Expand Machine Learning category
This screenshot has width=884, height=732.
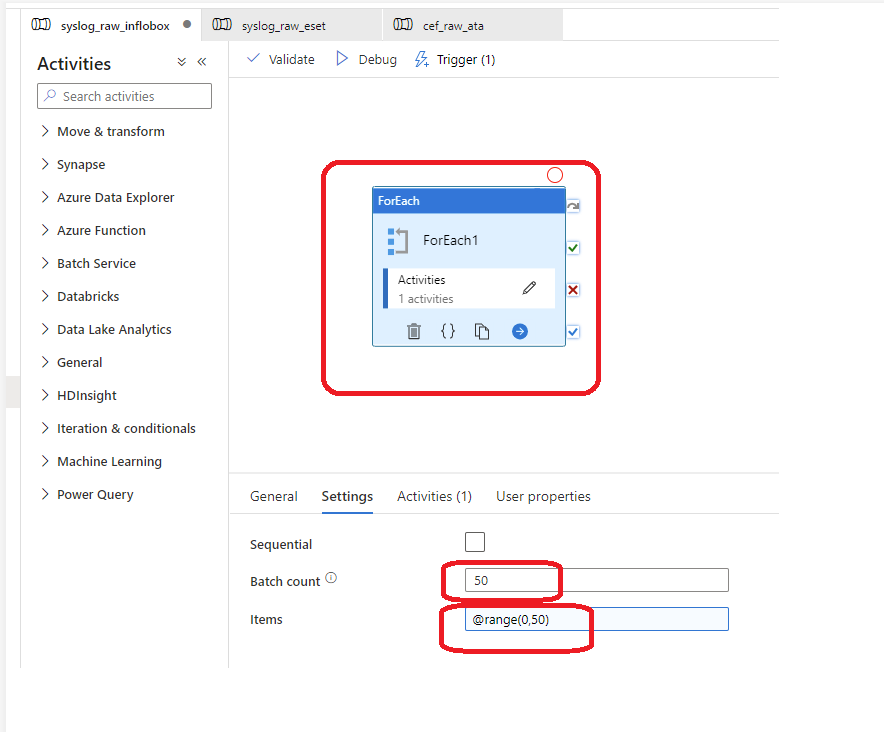point(101,461)
